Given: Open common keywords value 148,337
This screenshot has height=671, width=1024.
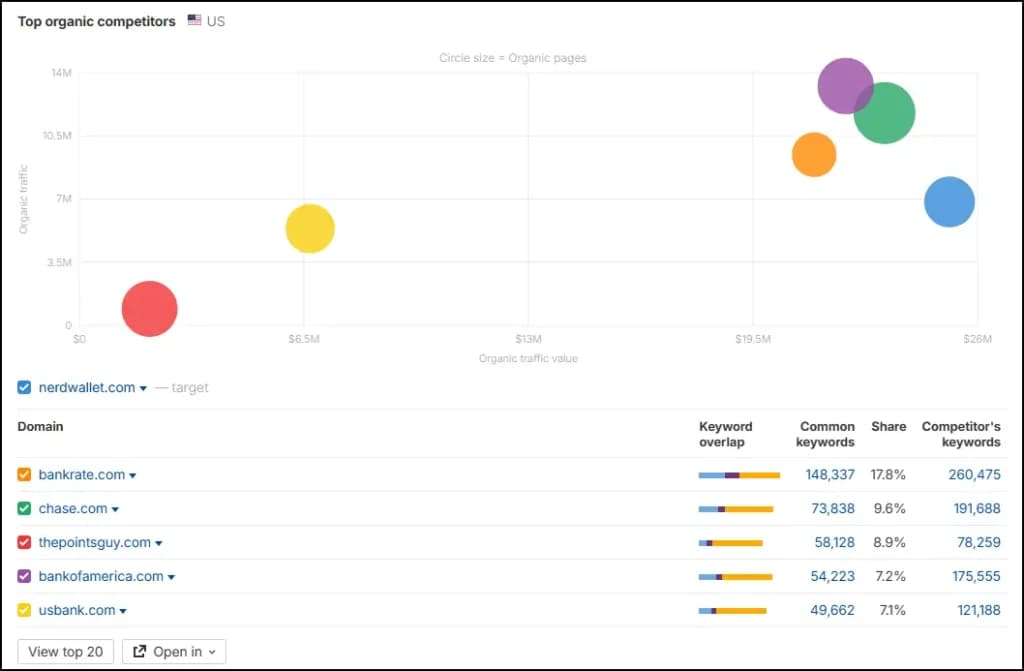Looking at the screenshot, I should tap(830, 474).
